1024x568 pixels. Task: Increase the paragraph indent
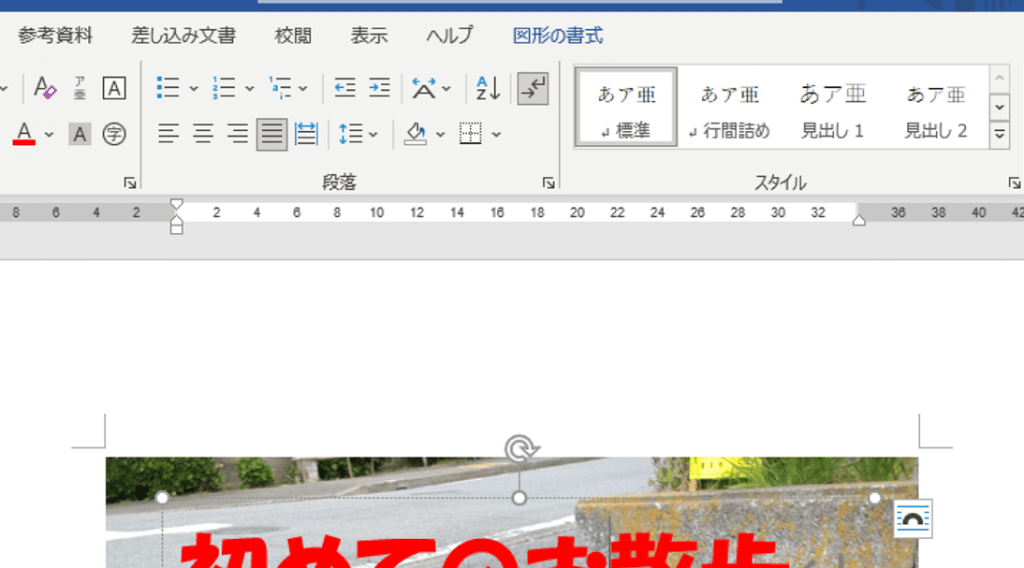click(379, 88)
